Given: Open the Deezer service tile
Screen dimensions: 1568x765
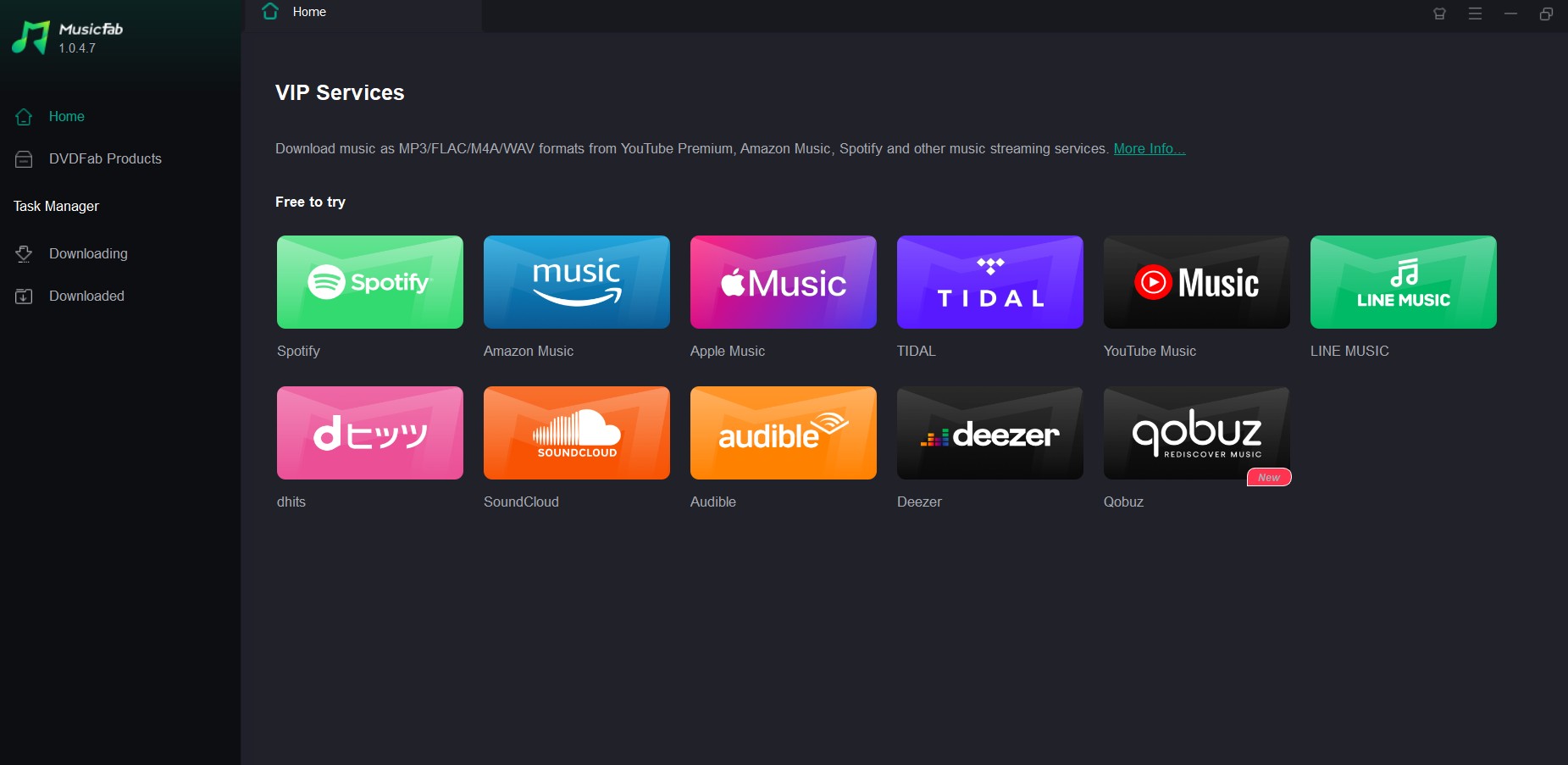Looking at the screenshot, I should point(990,433).
